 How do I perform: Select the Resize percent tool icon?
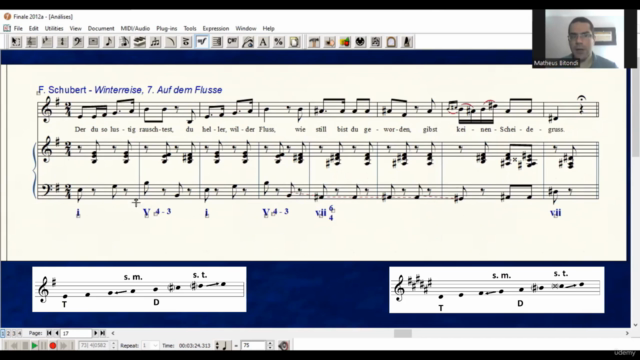(279, 42)
